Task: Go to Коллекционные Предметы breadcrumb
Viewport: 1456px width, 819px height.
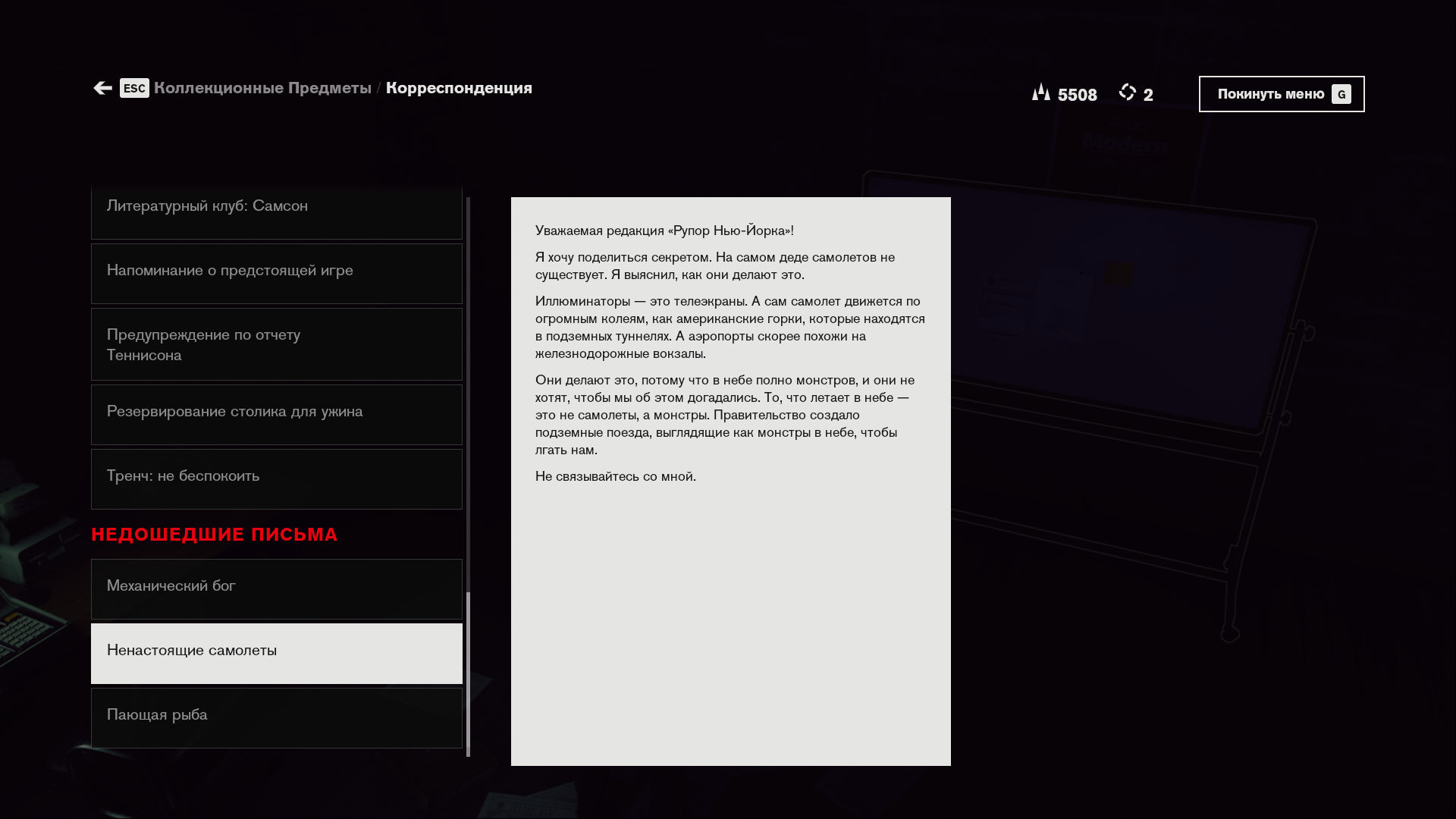Action: point(262,88)
